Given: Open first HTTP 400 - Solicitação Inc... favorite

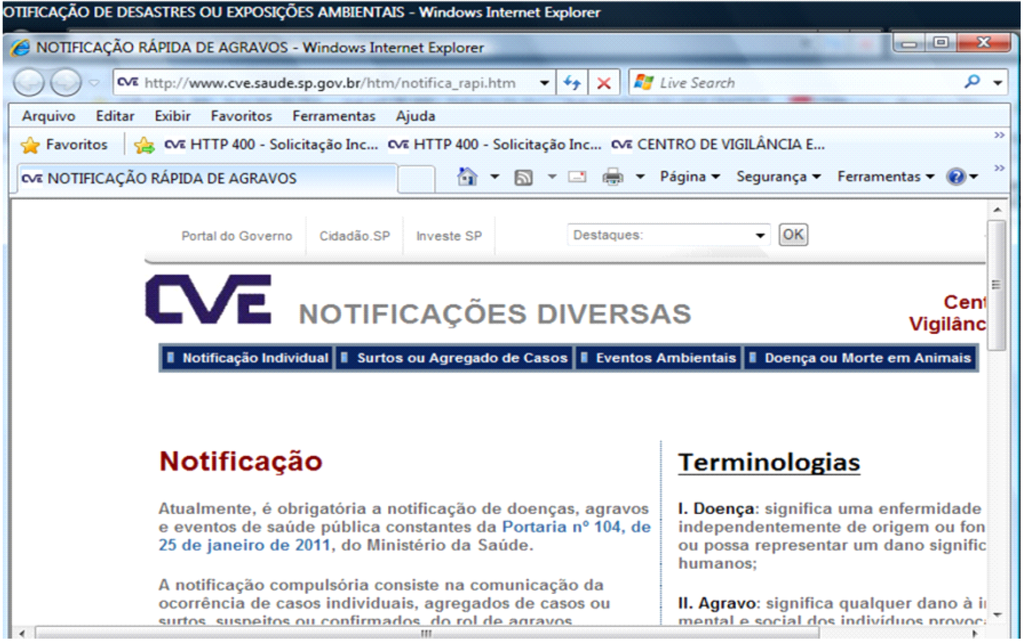Looking at the screenshot, I should 271,144.
